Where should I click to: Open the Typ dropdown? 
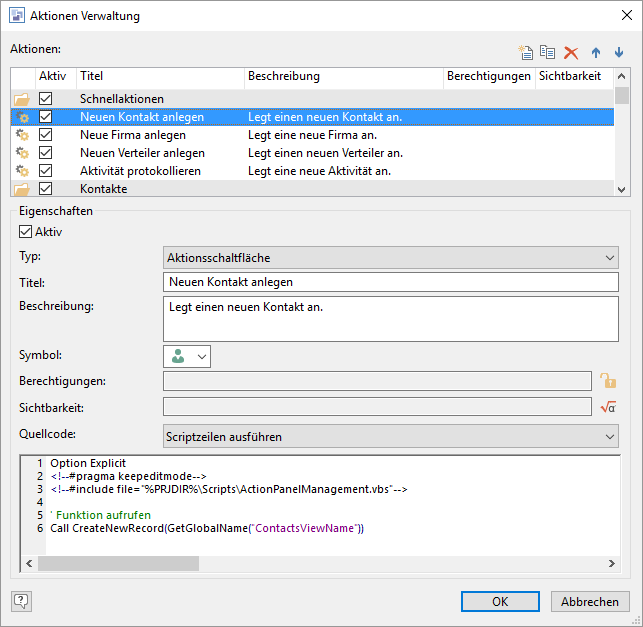390,258
